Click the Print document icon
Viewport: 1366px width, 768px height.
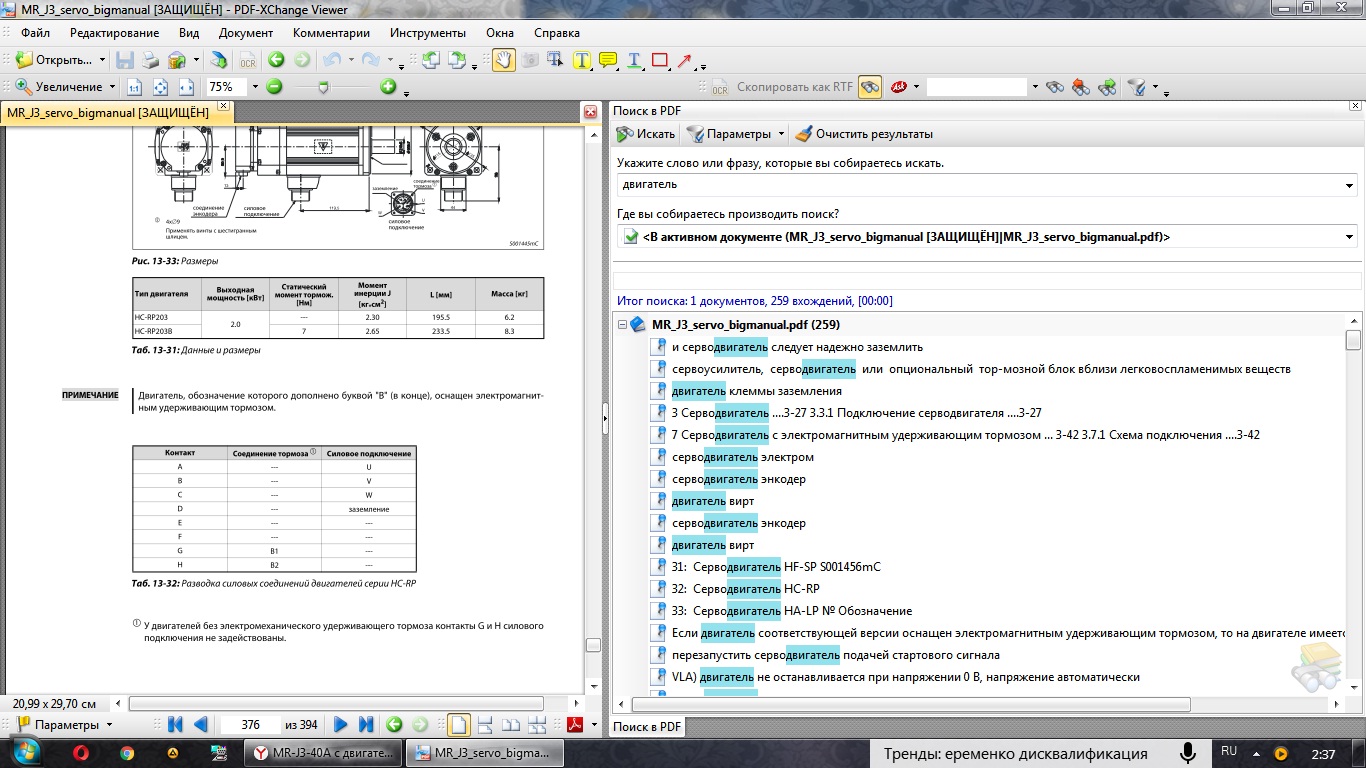pos(150,60)
